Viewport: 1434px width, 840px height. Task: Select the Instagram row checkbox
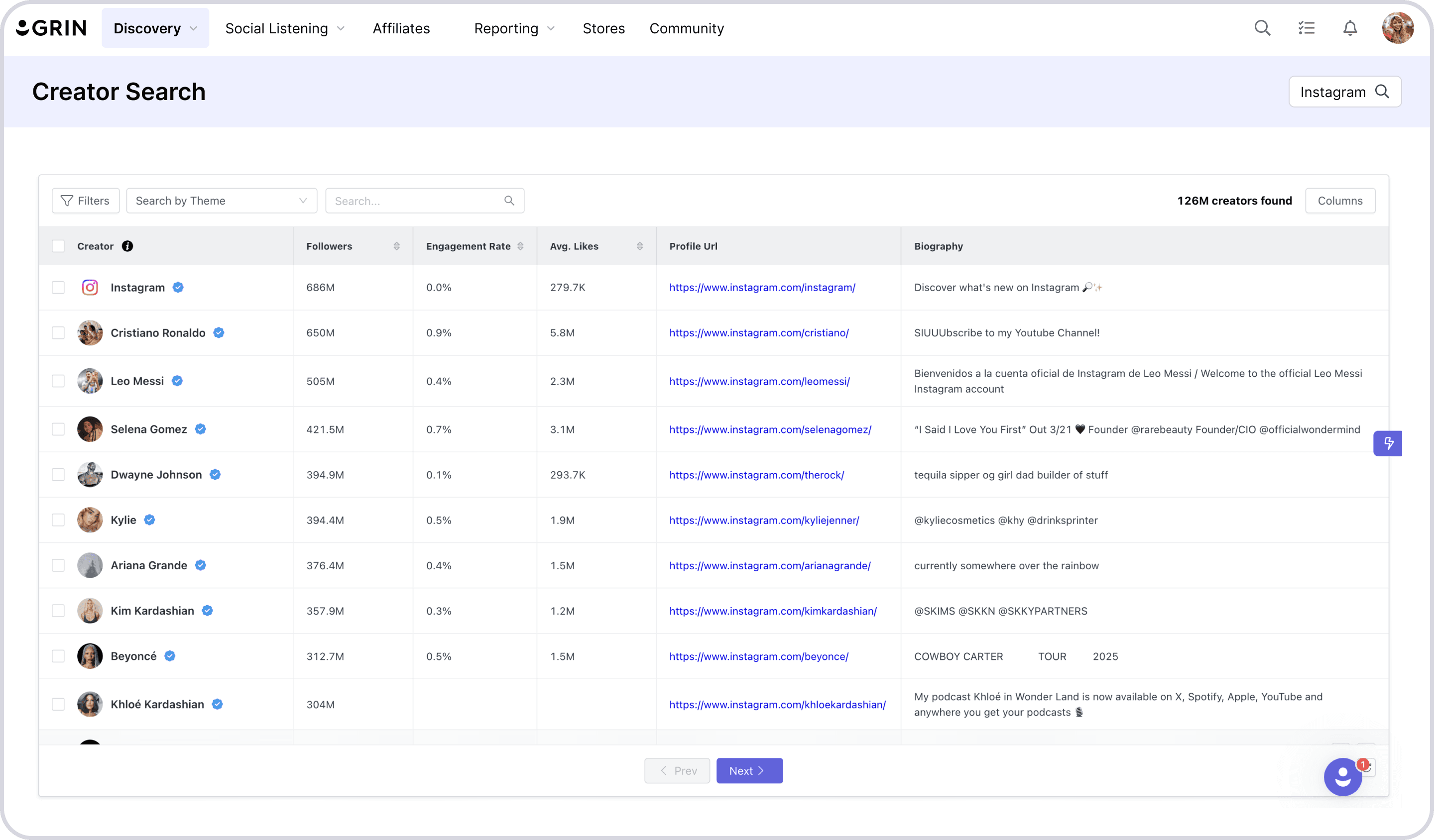pos(58,288)
